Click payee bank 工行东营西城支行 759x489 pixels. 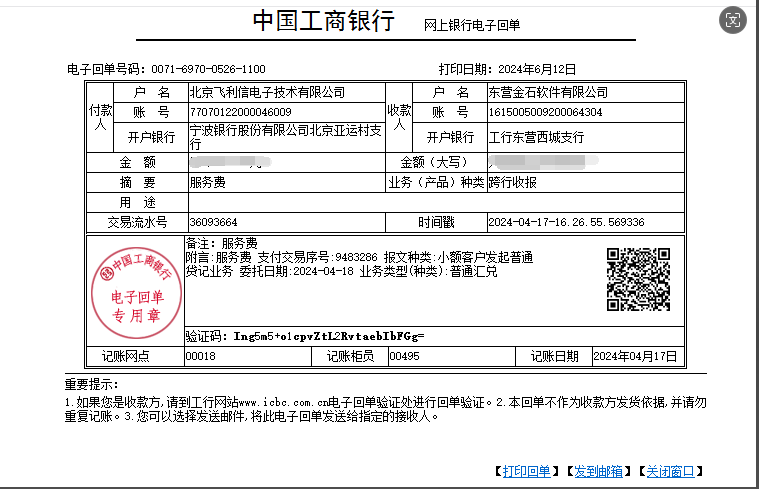pyautogui.click(x=536, y=137)
